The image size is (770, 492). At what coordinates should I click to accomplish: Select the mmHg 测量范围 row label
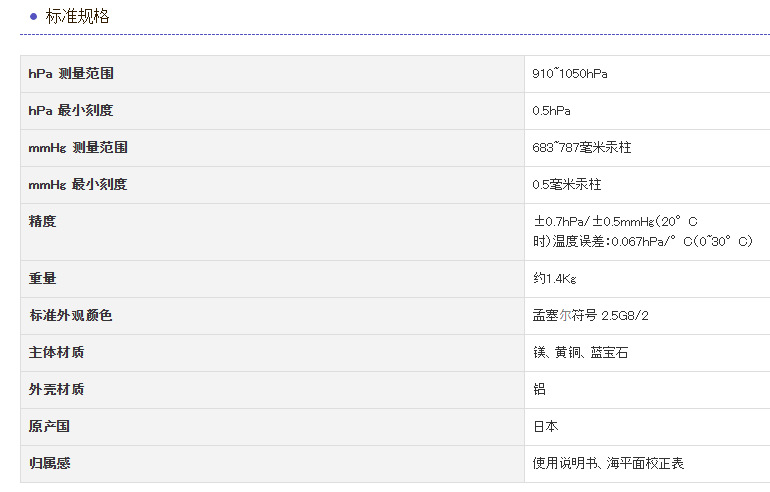[x=78, y=148]
